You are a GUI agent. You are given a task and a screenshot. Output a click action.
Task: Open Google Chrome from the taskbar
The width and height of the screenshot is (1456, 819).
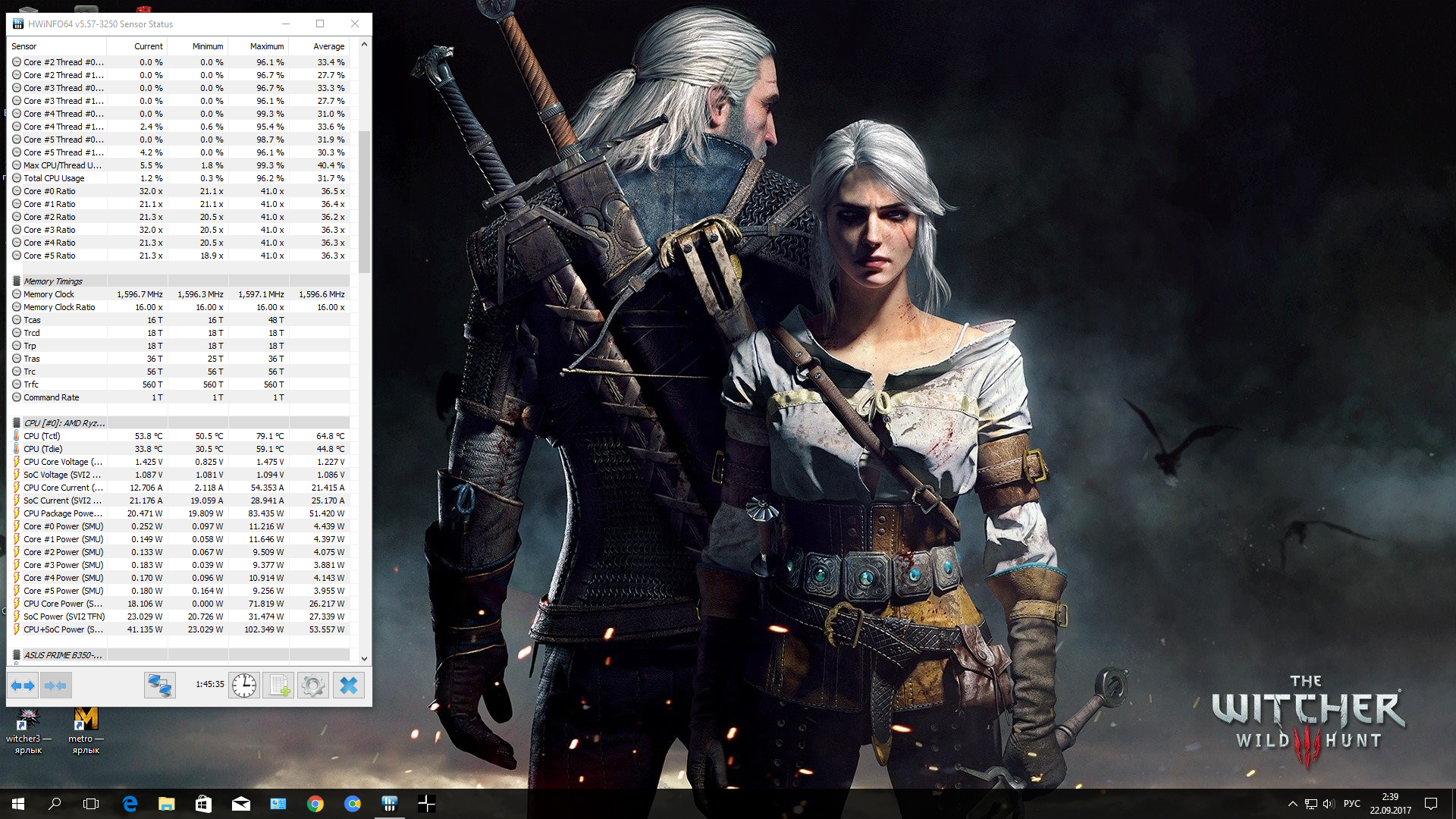315,804
